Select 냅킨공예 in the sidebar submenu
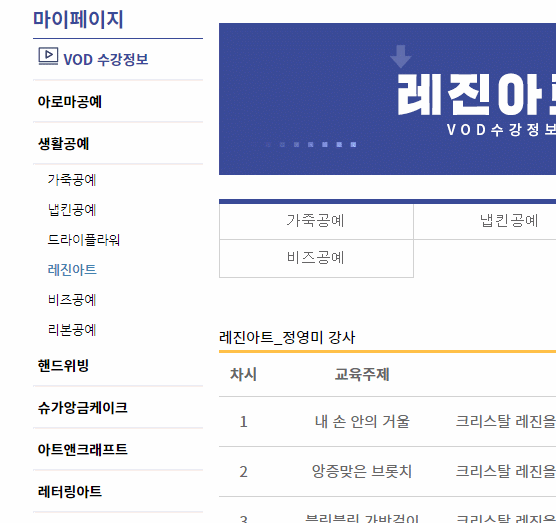This screenshot has width=556, height=523. (72, 210)
